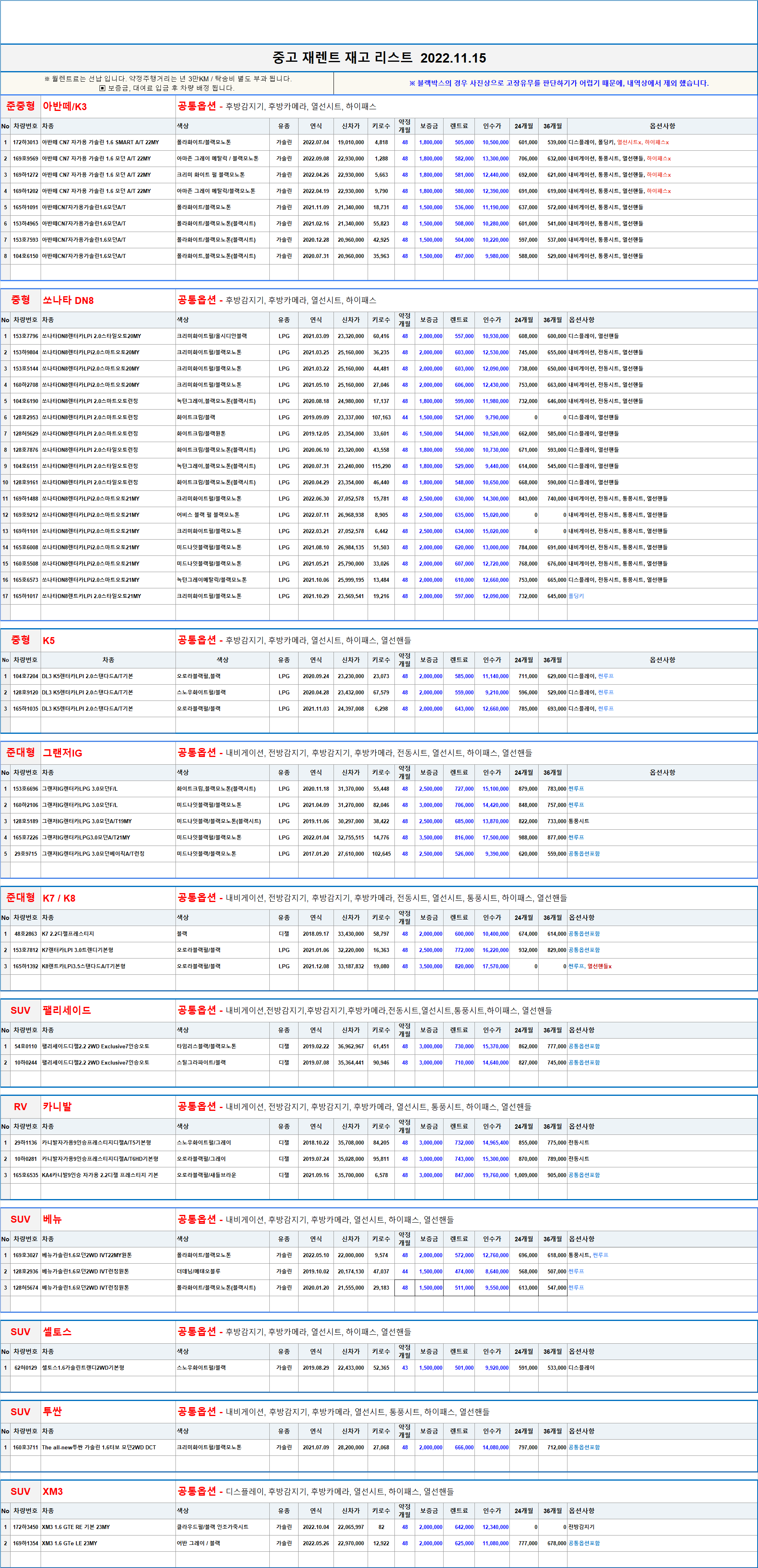
Task: Select car number 128호5189
Action: 26,821
